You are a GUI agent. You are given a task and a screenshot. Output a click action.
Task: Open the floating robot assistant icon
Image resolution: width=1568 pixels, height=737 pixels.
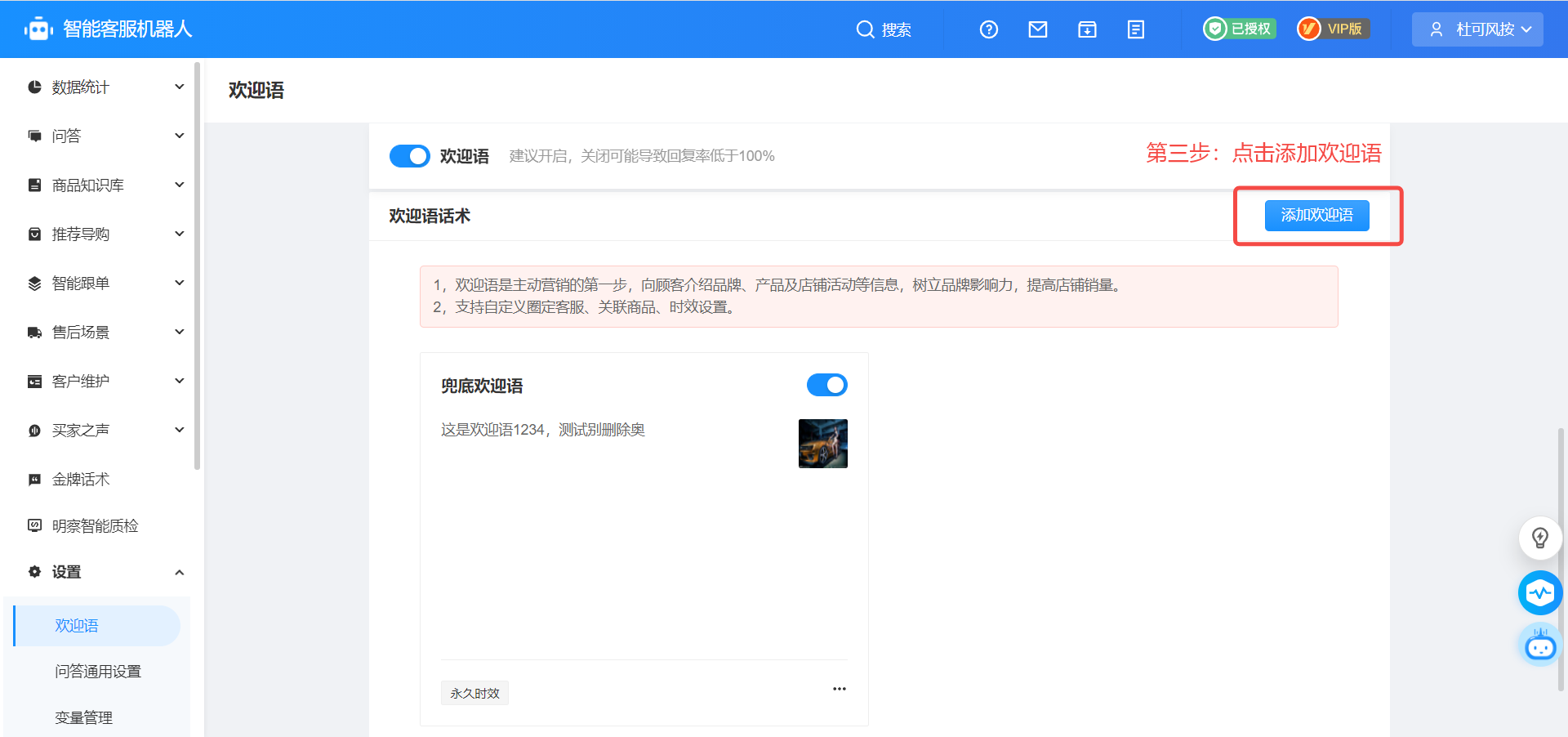1540,645
